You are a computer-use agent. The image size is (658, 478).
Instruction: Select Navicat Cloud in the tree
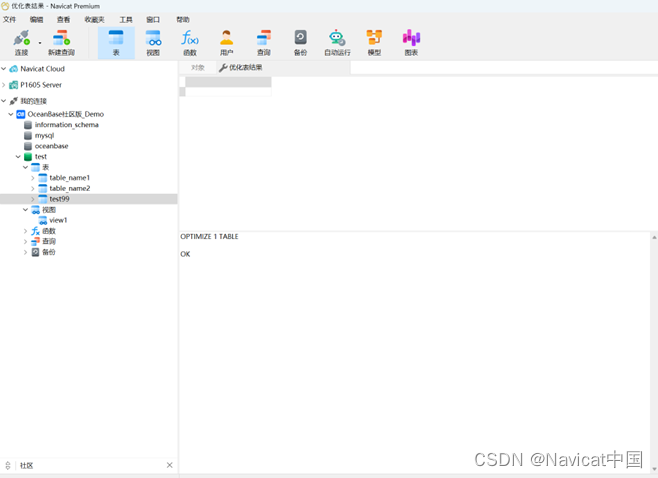tap(42, 68)
